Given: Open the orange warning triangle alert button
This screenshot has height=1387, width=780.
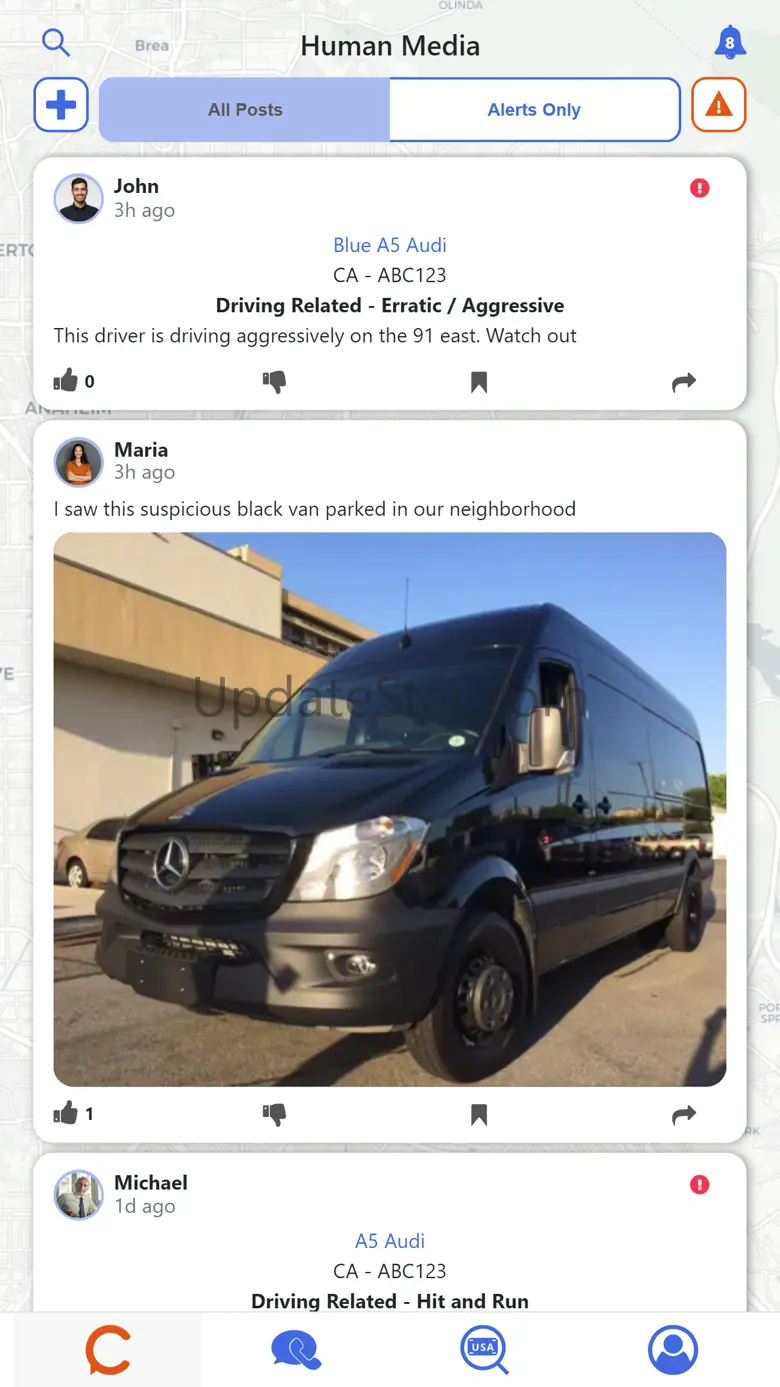Looking at the screenshot, I should coord(719,105).
